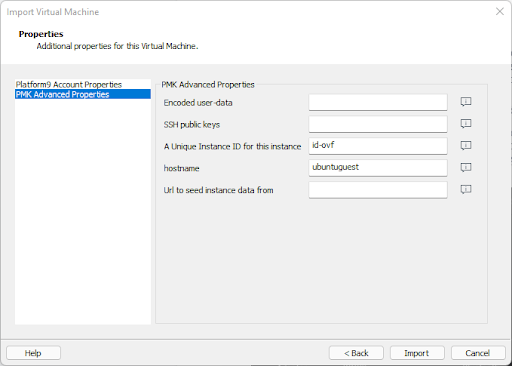Select PMK Advanced Properties category
This screenshot has height=366, width=512.
[x=83, y=94]
